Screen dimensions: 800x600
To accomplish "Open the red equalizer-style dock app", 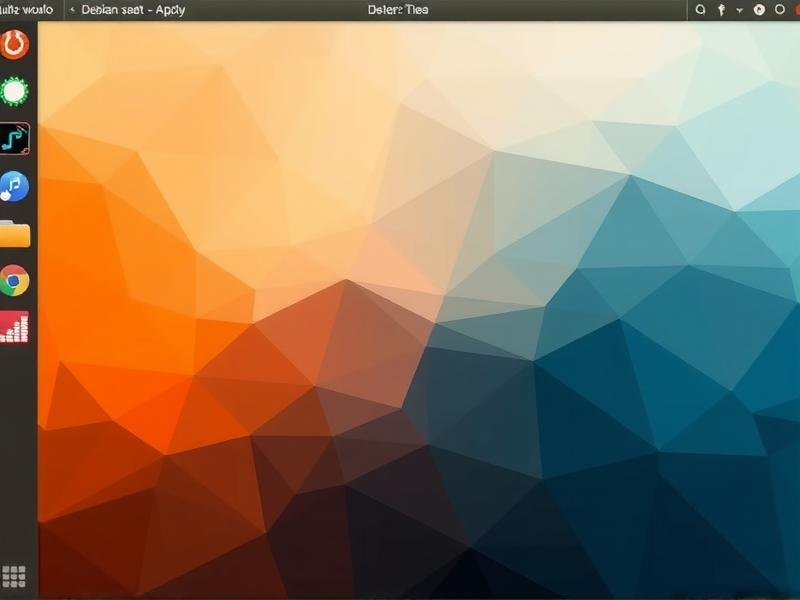I will tap(15, 328).
